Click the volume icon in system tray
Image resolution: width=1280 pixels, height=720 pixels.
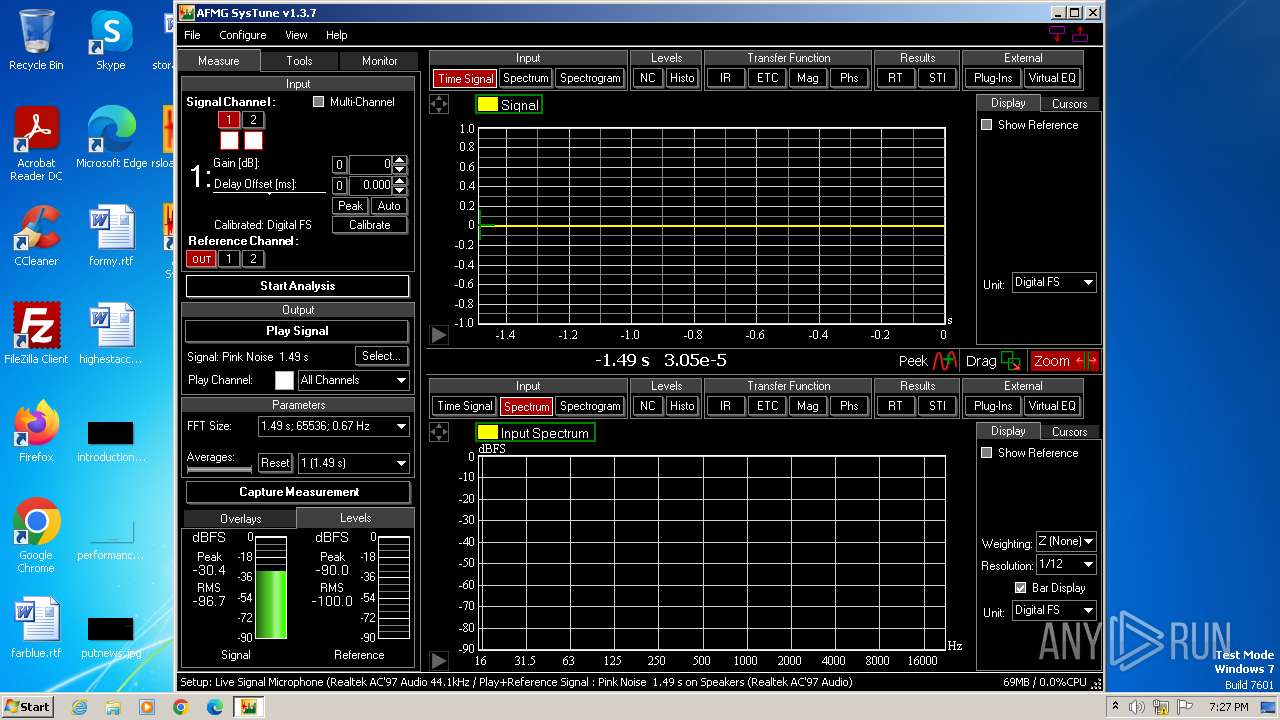[x=1137, y=707]
